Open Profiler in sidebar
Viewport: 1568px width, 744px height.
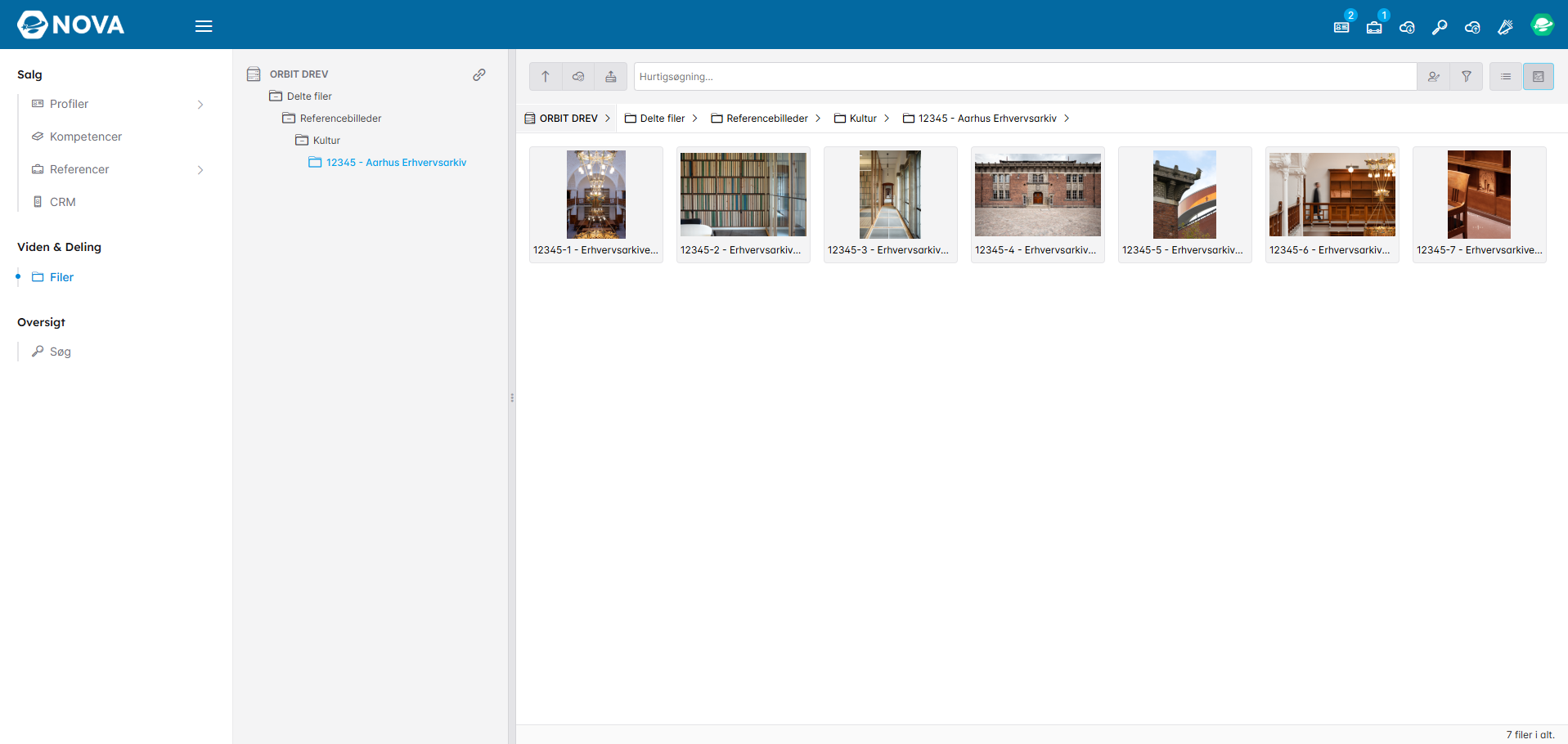pyautogui.click(x=61, y=104)
